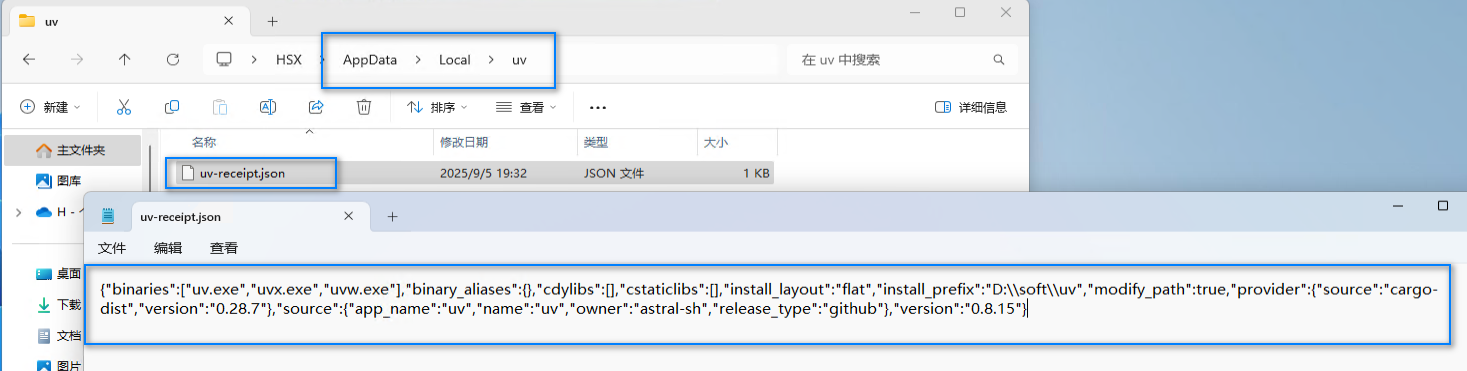The height and width of the screenshot is (371, 1467).
Task: Click the 2025/9/5 19:32 date cell
Action: [x=483, y=173]
